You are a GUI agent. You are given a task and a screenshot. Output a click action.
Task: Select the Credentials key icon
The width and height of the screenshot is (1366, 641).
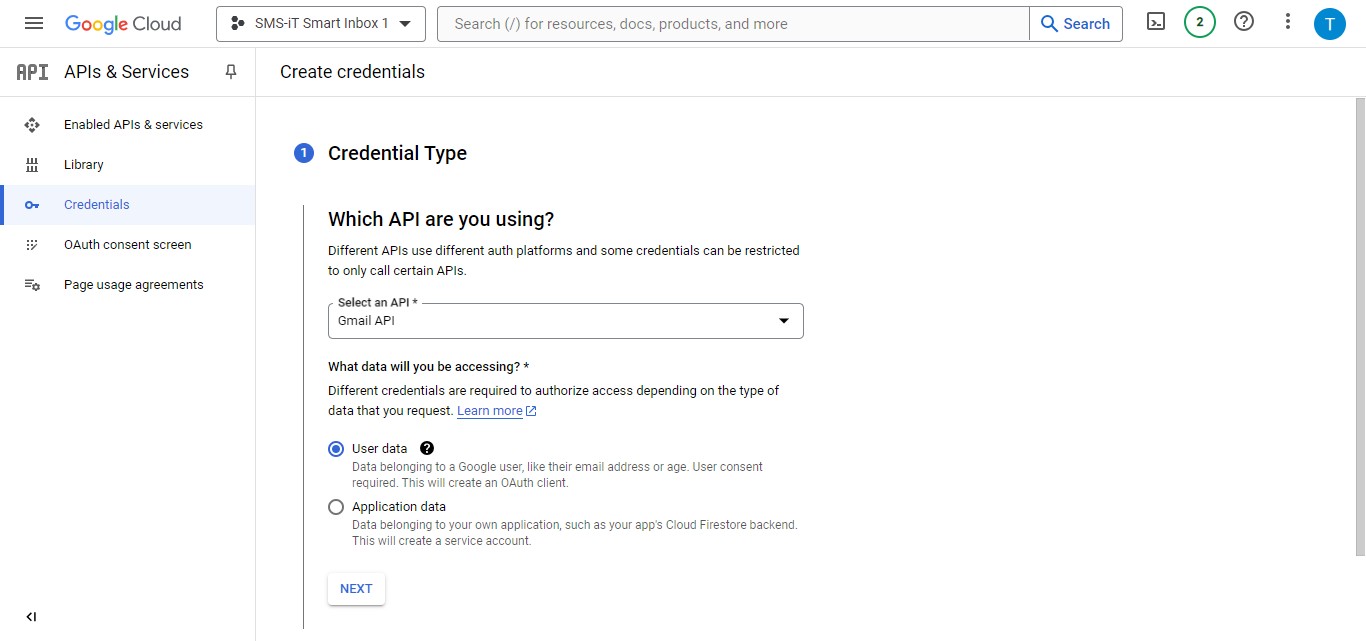click(33, 204)
